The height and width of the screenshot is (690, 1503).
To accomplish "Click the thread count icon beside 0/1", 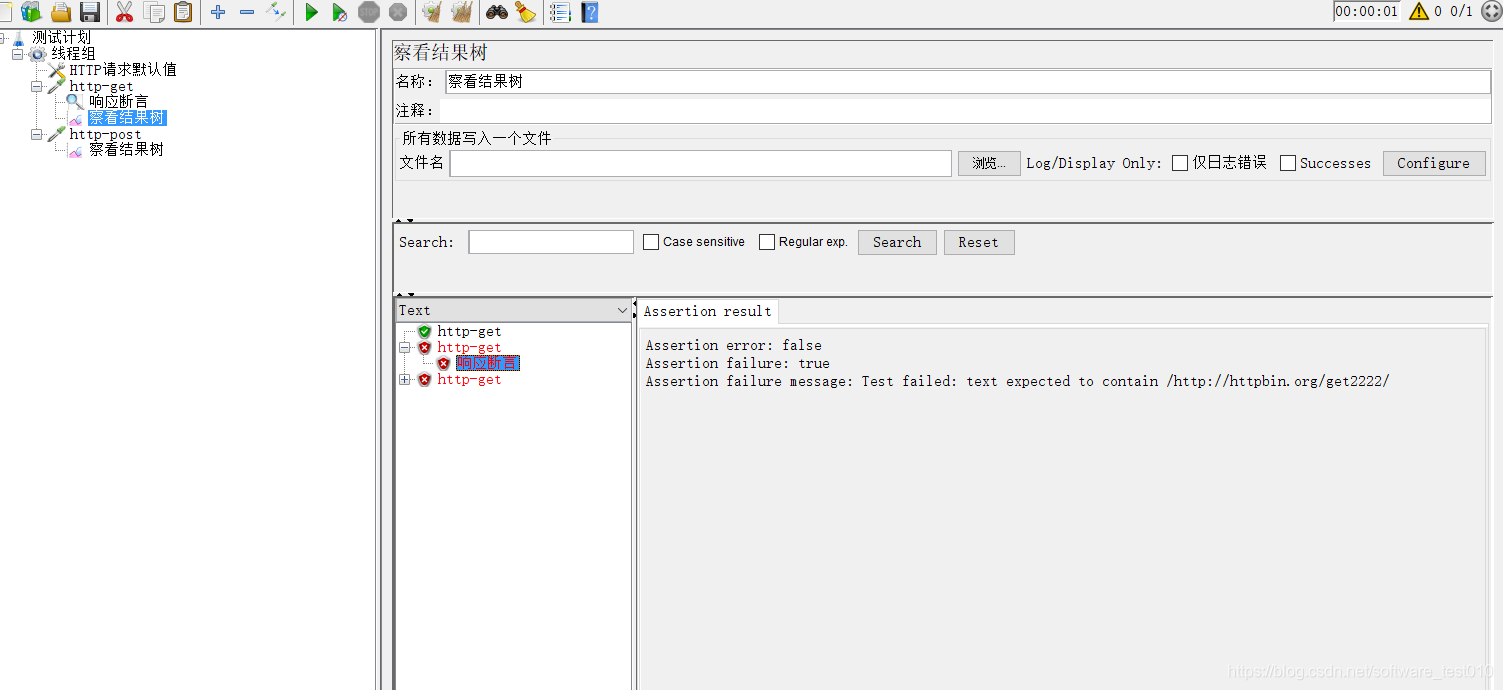I will point(1490,11).
